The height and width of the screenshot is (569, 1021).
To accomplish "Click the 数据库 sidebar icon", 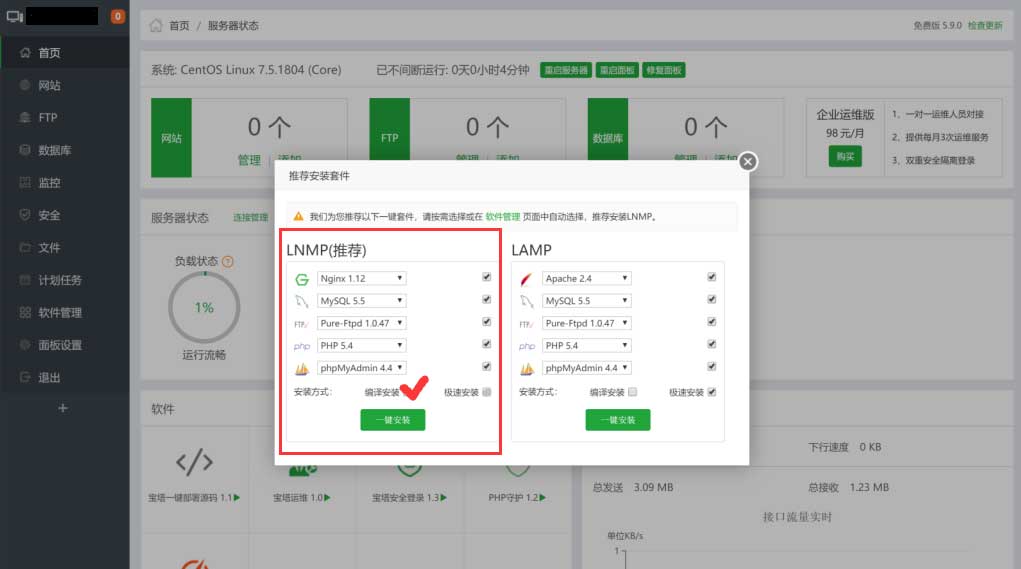I will click(25, 150).
